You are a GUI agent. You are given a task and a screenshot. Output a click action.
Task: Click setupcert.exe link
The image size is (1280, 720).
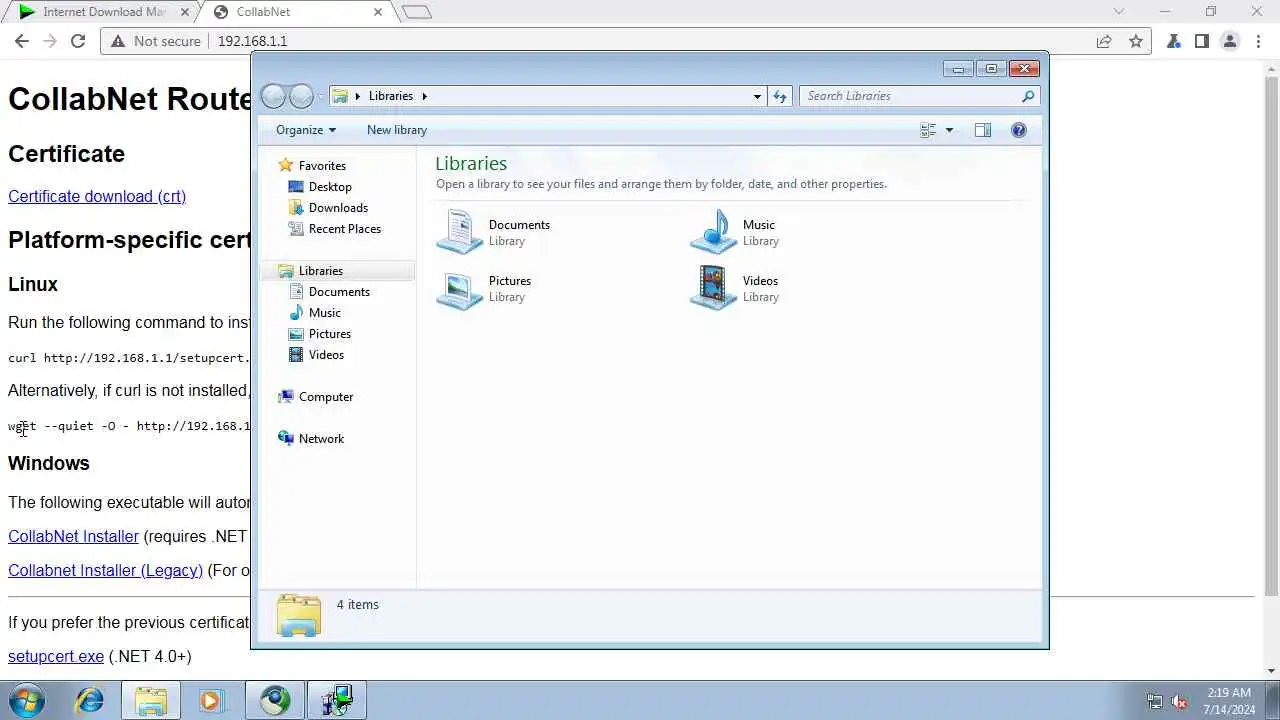coord(56,656)
